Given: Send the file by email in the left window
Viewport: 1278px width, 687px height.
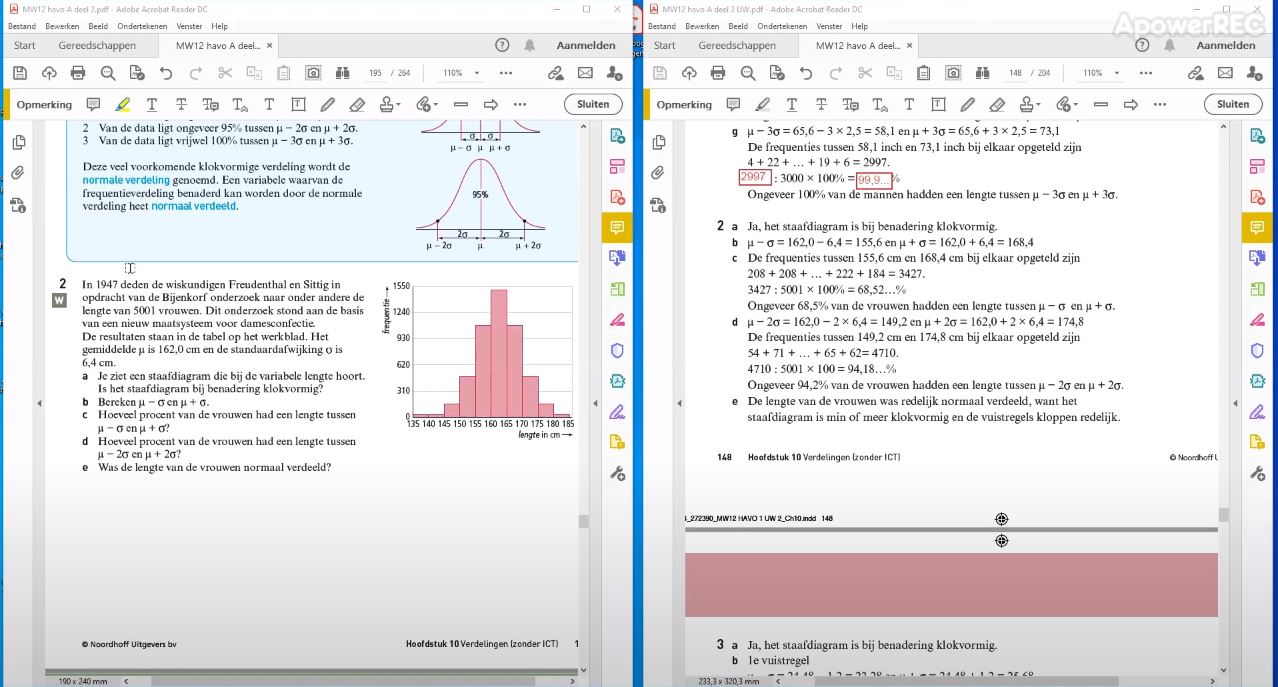Looking at the screenshot, I should 585,73.
